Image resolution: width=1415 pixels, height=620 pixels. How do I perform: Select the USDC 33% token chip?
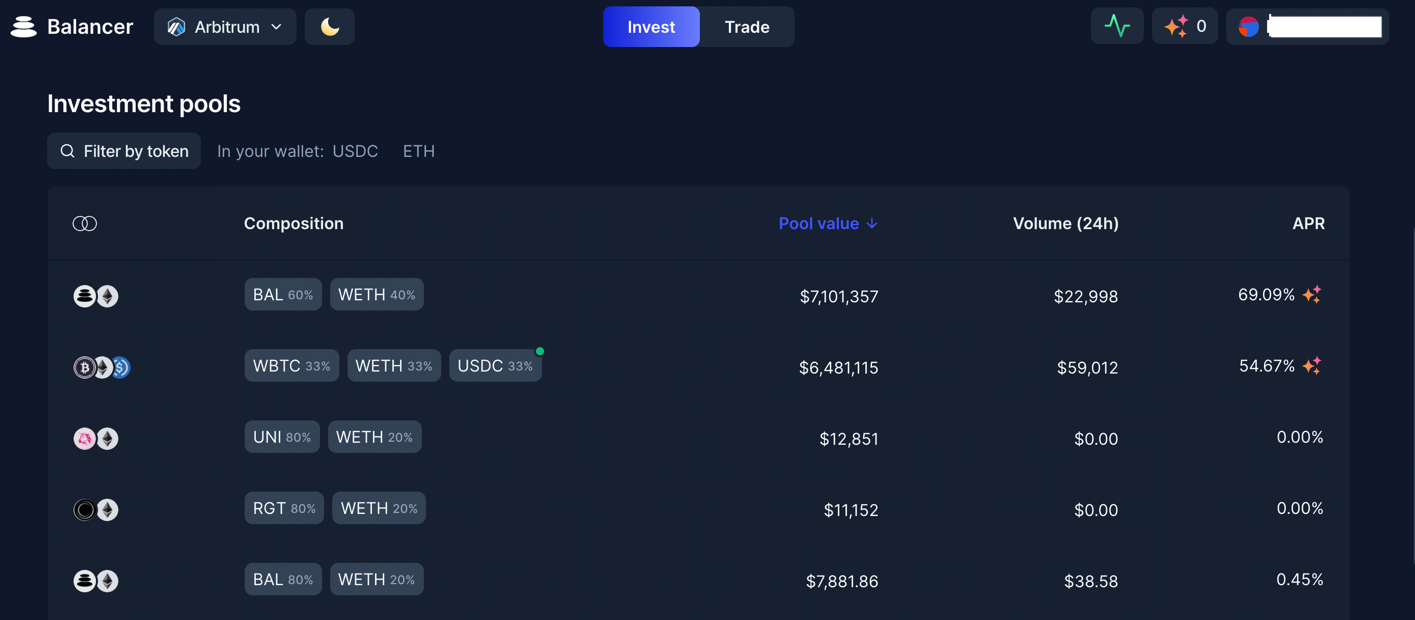click(x=495, y=366)
